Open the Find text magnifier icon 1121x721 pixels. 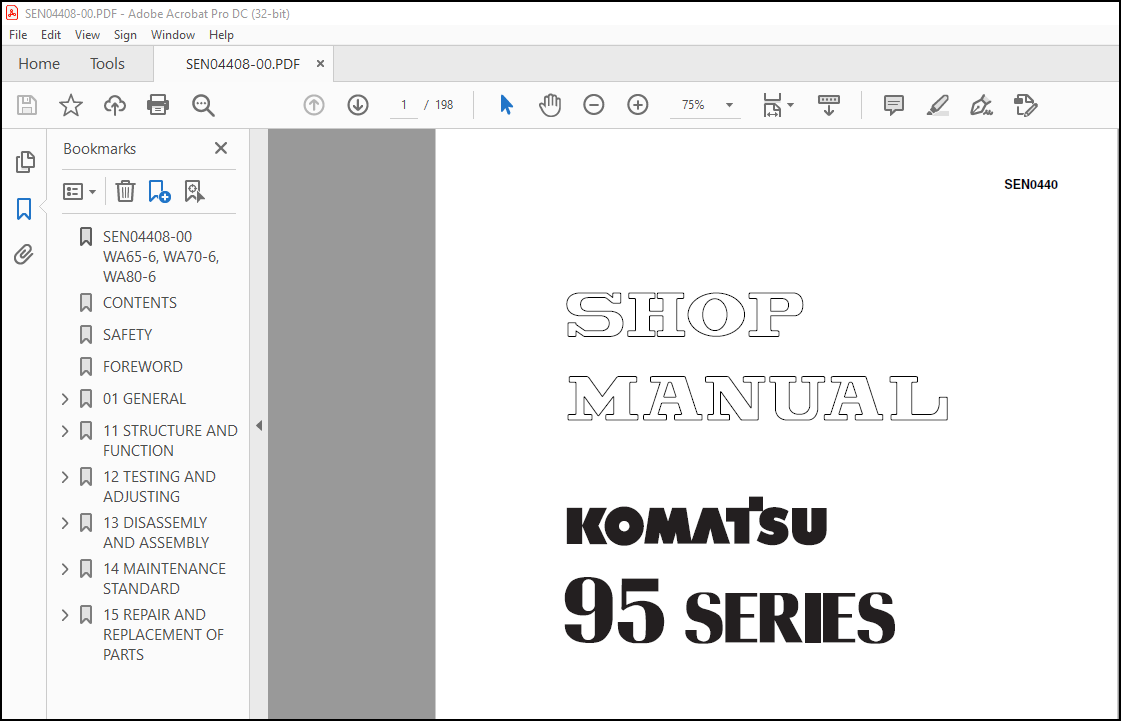click(203, 105)
